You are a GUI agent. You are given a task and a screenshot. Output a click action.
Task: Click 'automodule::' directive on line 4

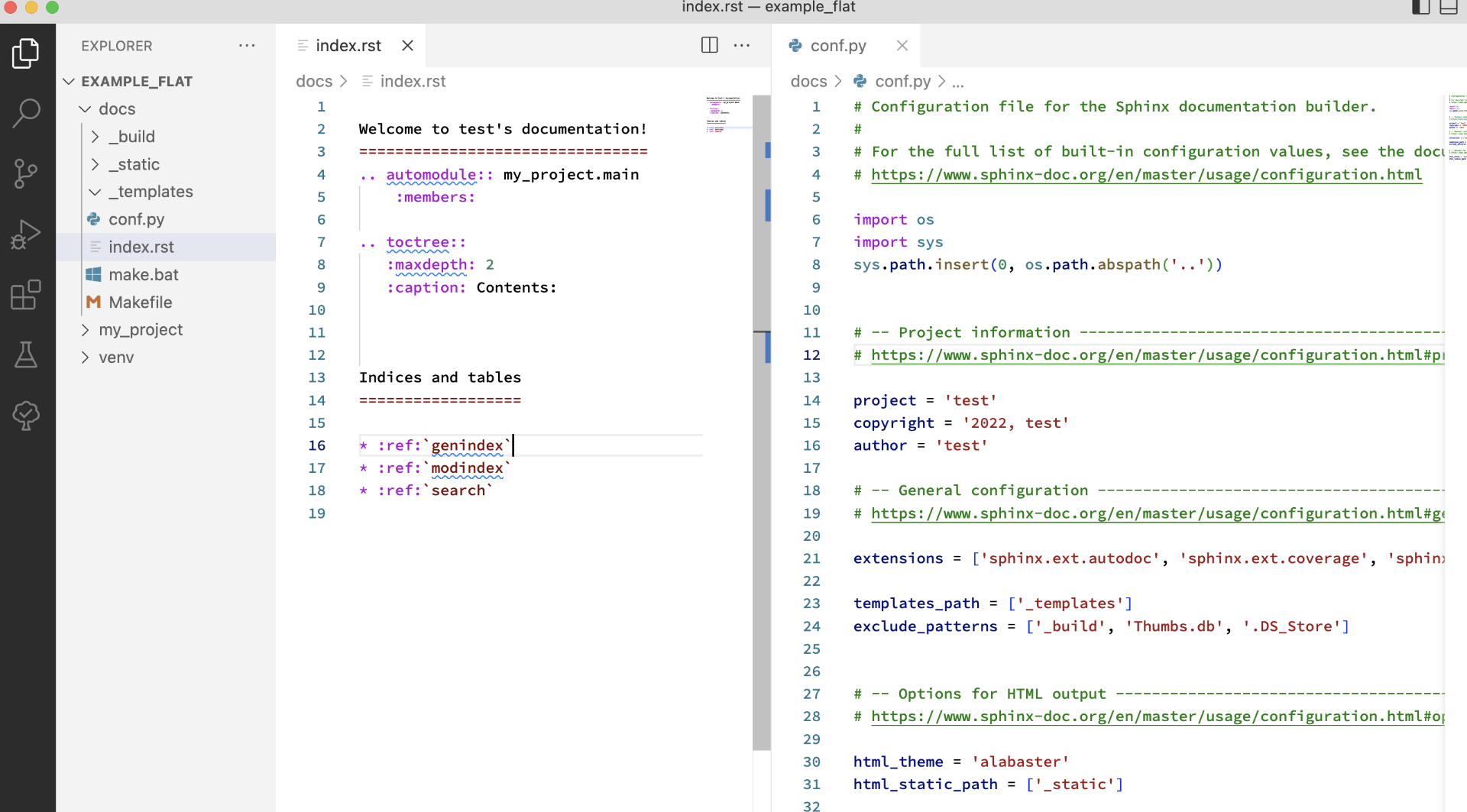click(x=439, y=175)
